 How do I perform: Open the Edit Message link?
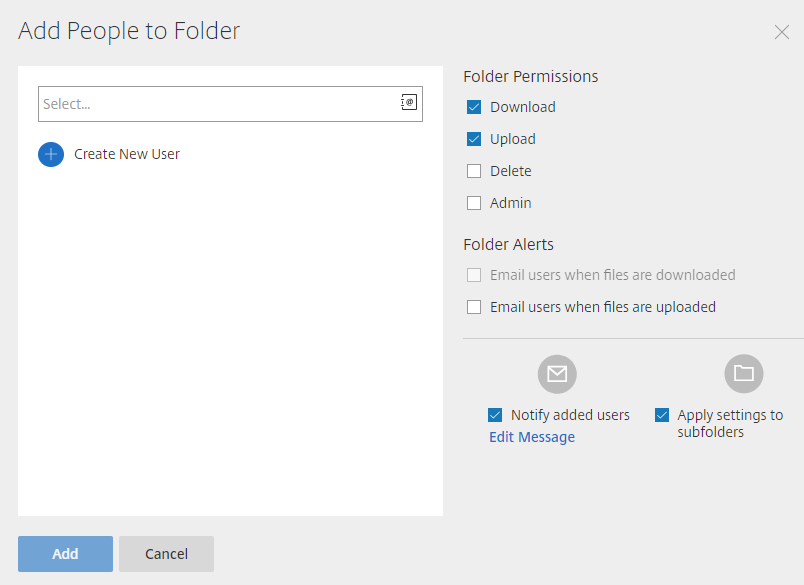[x=532, y=437]
